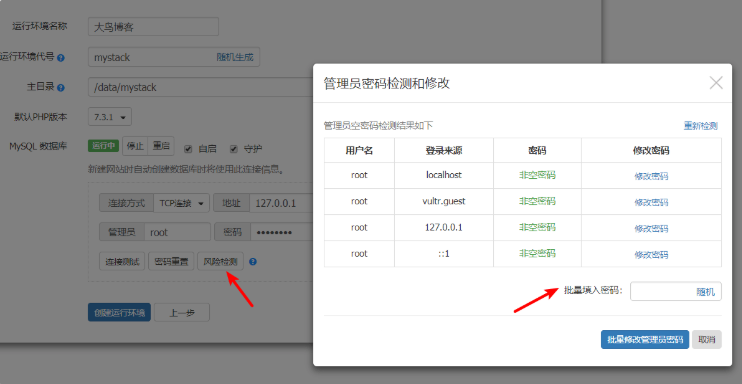Click 随机生成 link in code field
The width and height of the screenshot is (742, 384).
coord(235,57)
